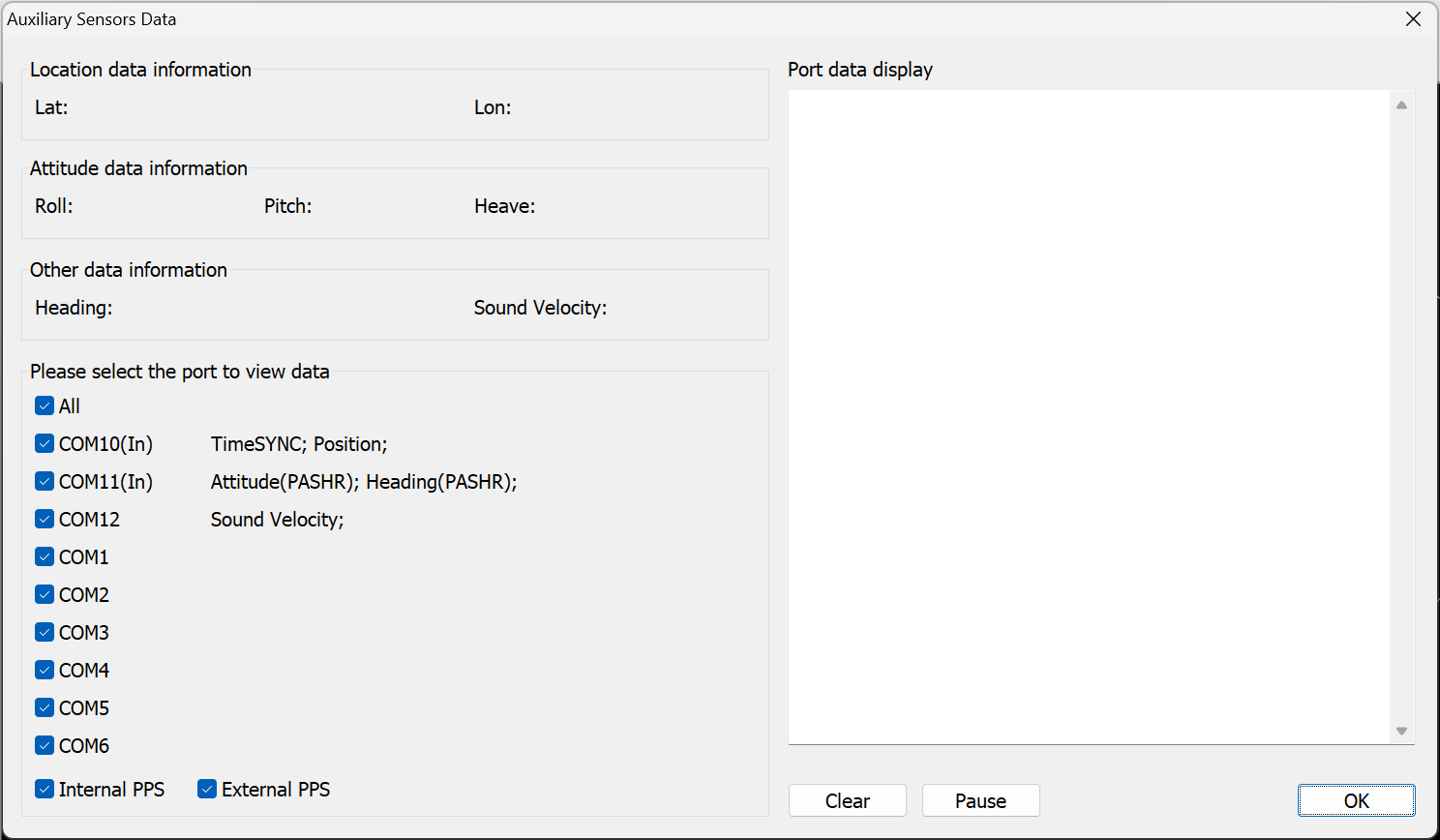Click the port display vertical scrollbar track

click(1401, 416)
